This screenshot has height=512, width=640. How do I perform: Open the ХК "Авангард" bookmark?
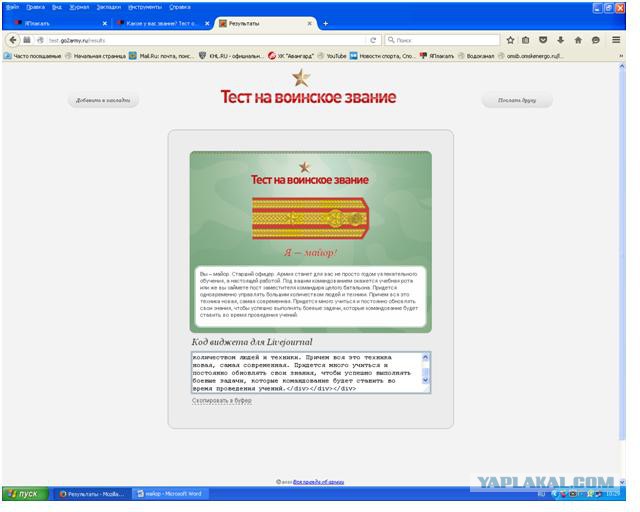pos(291,56)
